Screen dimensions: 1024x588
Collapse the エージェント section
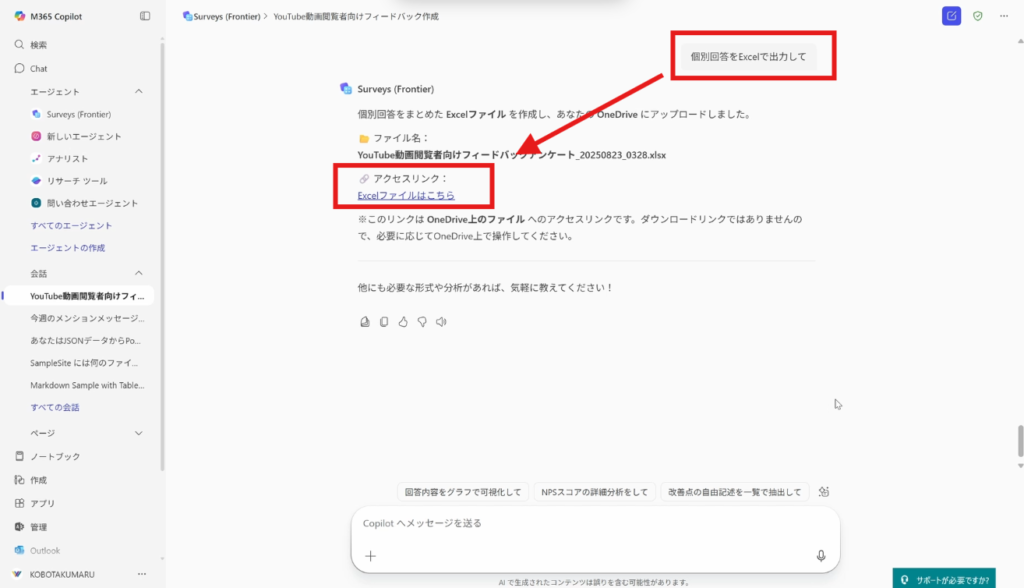(139, 92)
